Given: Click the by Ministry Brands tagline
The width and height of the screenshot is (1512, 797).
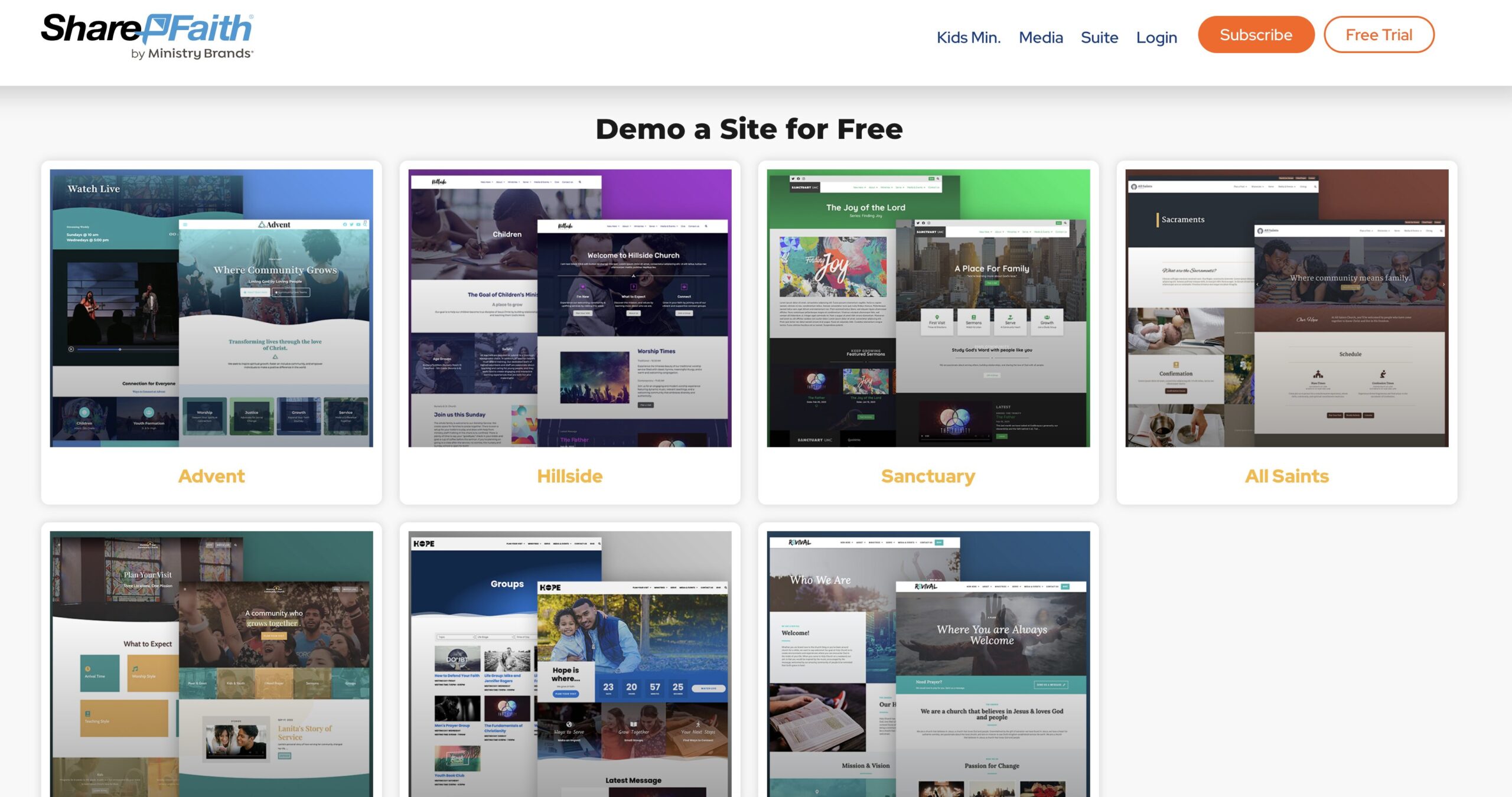Looking at the screenshot, I should pyautogui.click(x=192, y=54).
